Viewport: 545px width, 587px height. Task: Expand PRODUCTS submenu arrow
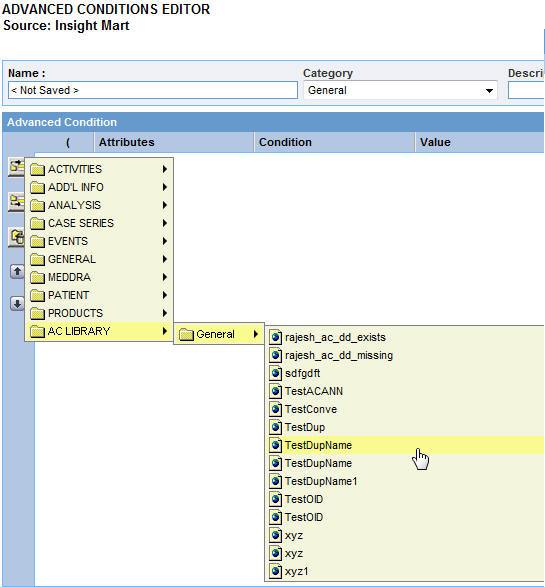[165, 313]
